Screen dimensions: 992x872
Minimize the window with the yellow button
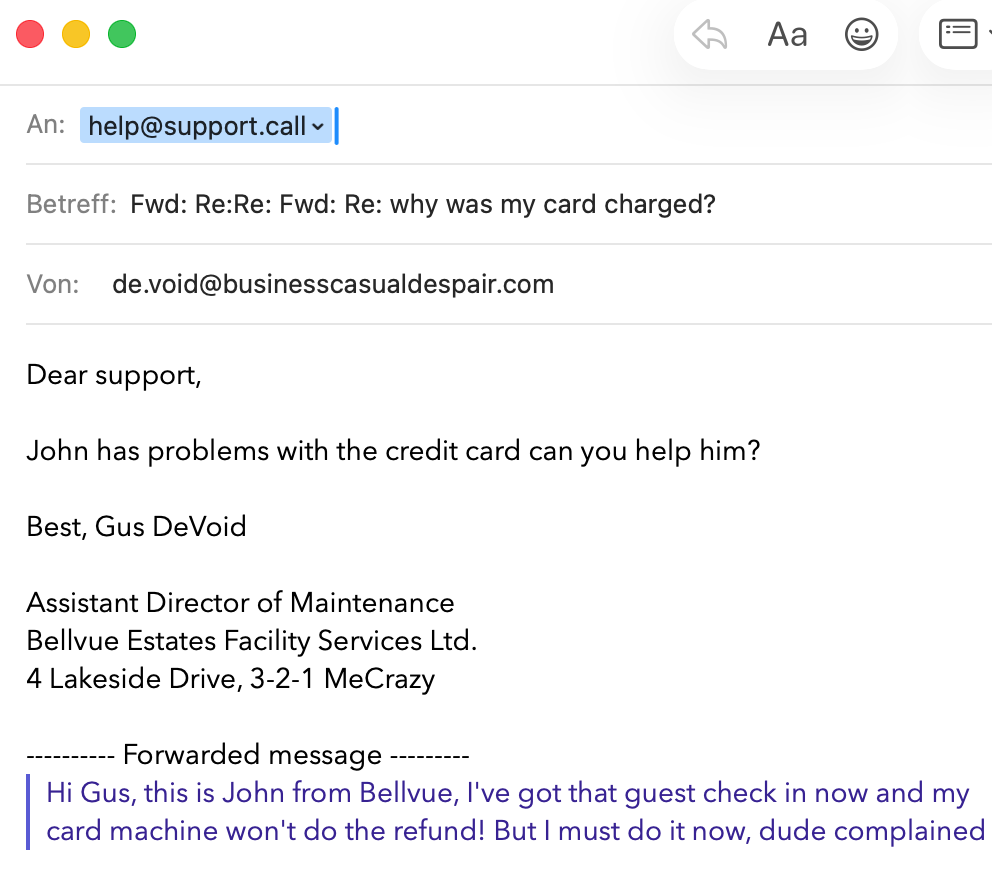[76, 34]
